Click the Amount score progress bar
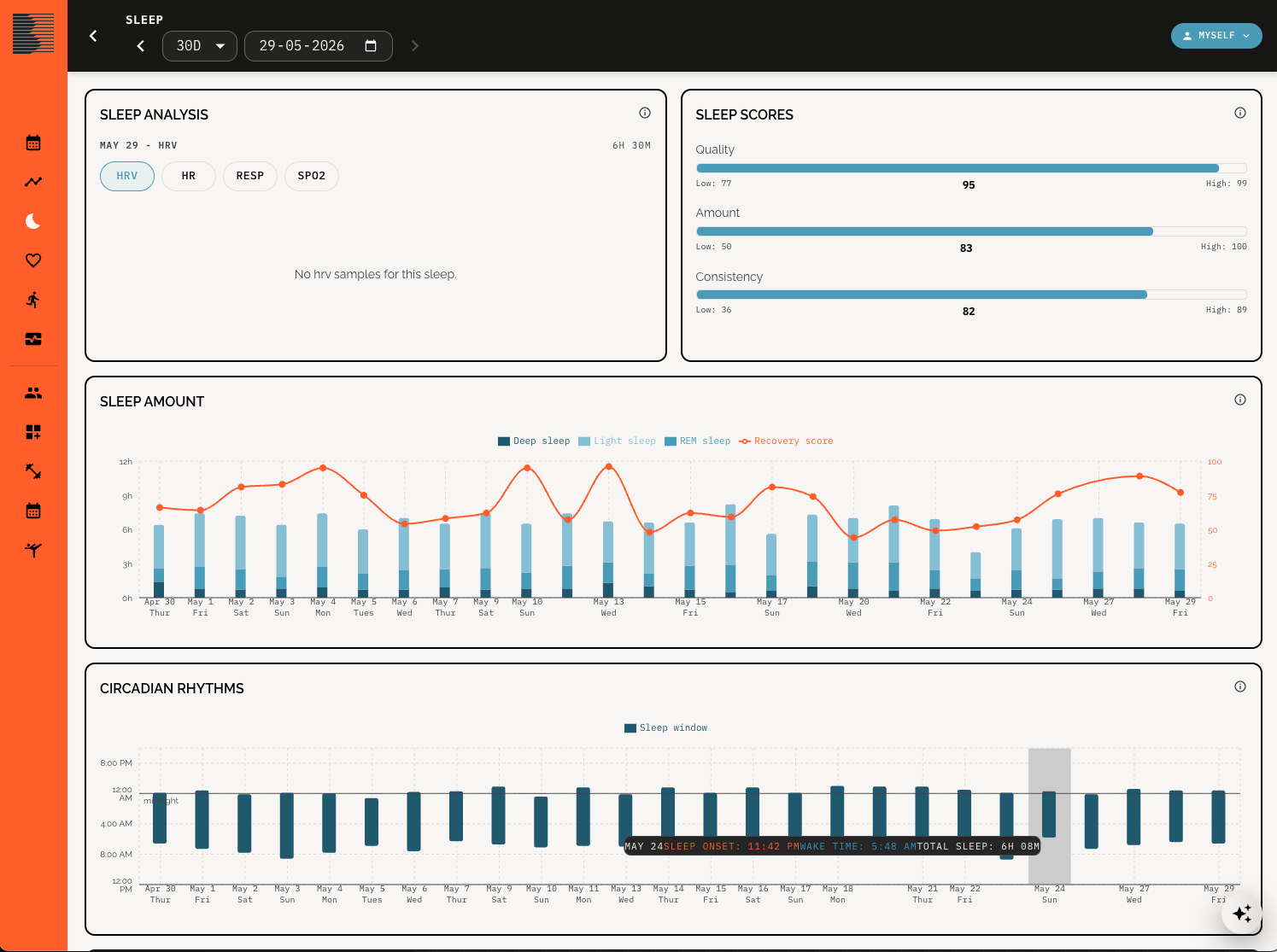 click(x=971, y=231)
